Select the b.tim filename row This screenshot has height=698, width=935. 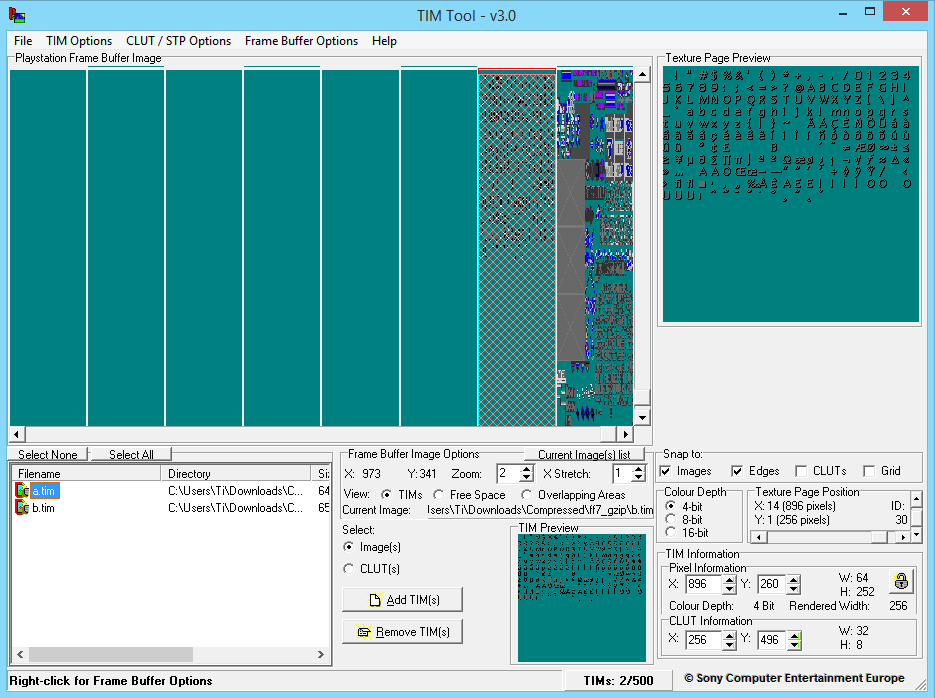pyautogui.click(x=44, y=508)
